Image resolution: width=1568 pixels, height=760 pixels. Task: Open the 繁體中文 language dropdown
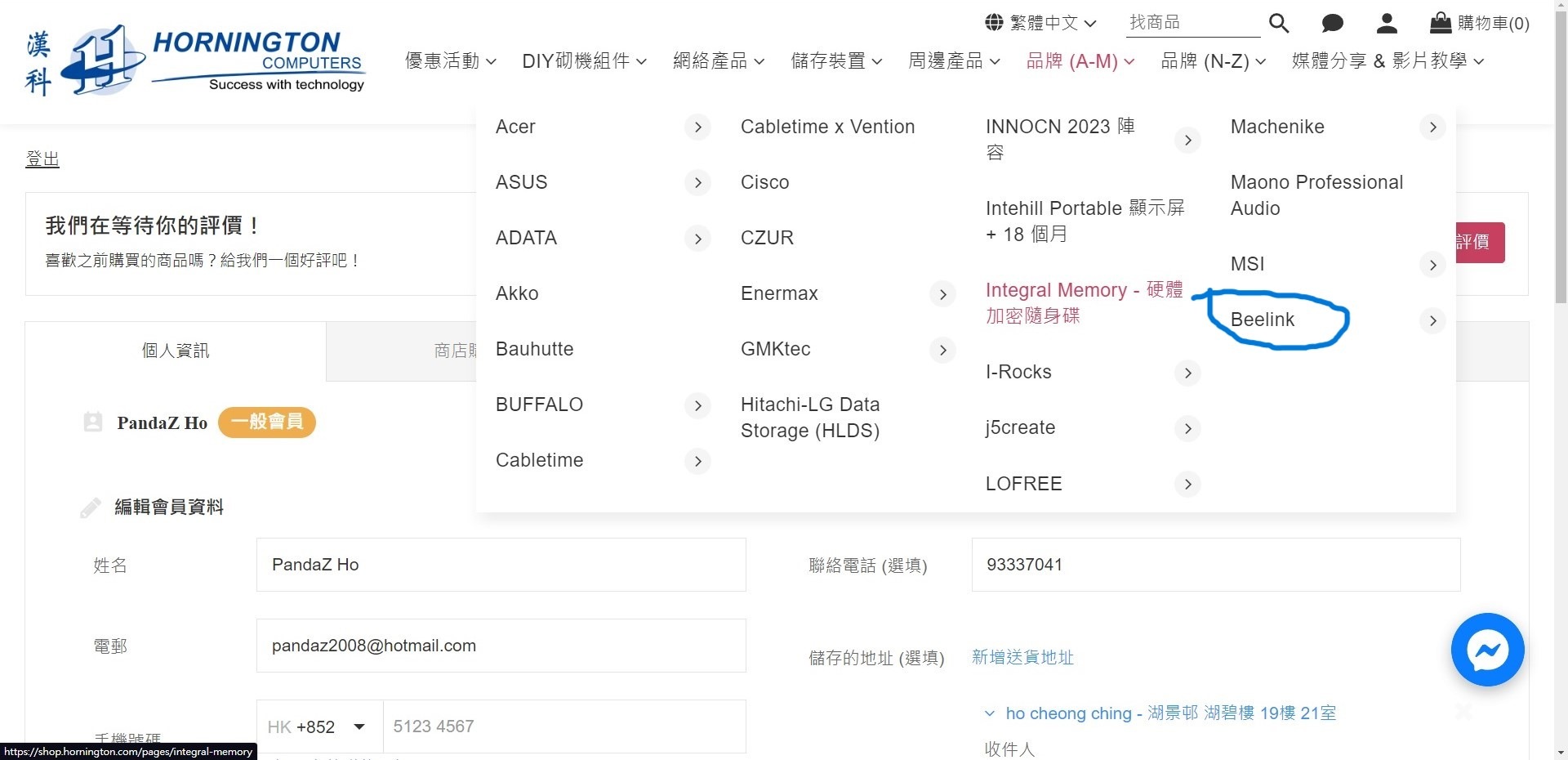coord(1041,23)
